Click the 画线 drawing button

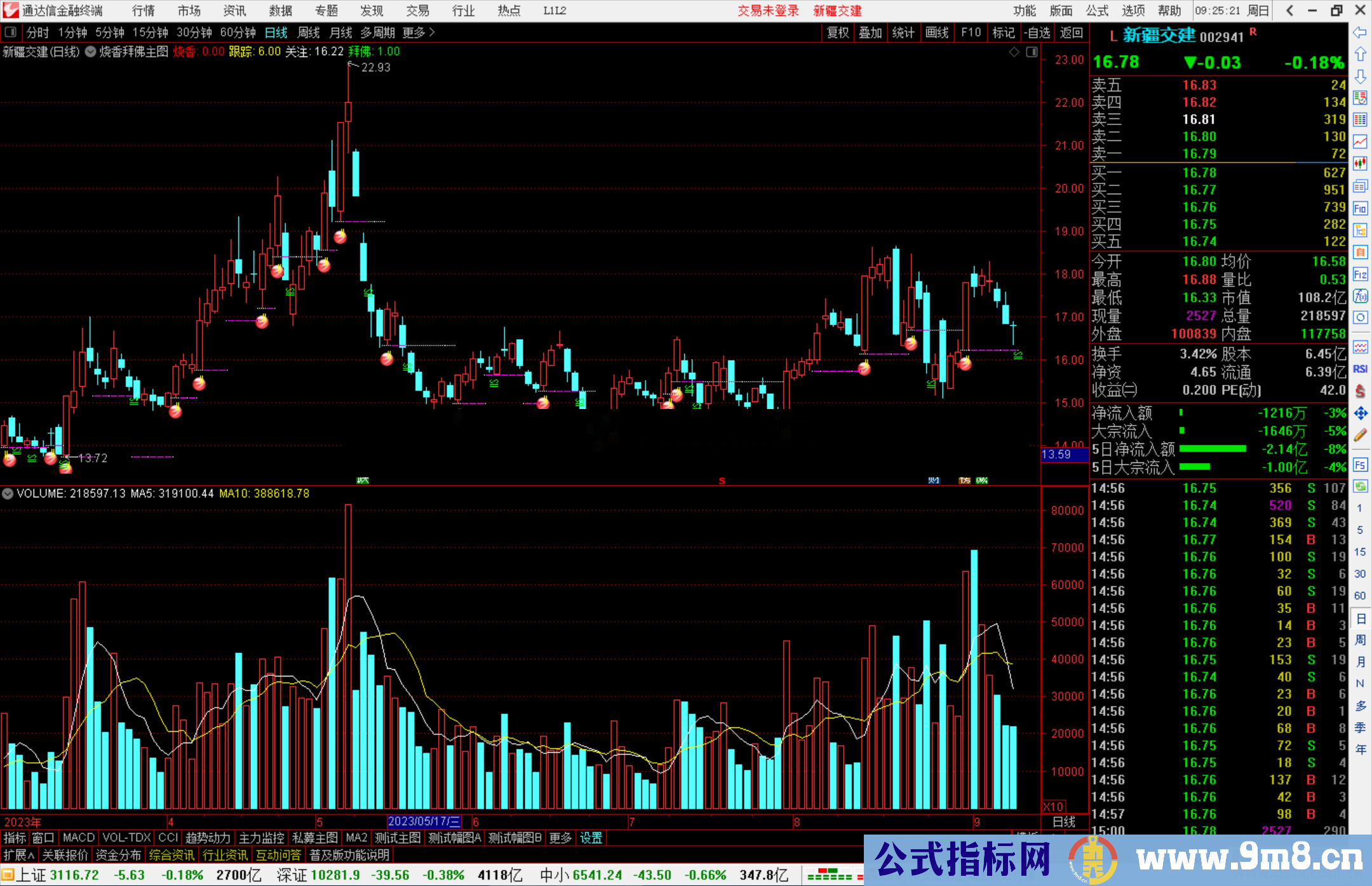click(937, 32)
